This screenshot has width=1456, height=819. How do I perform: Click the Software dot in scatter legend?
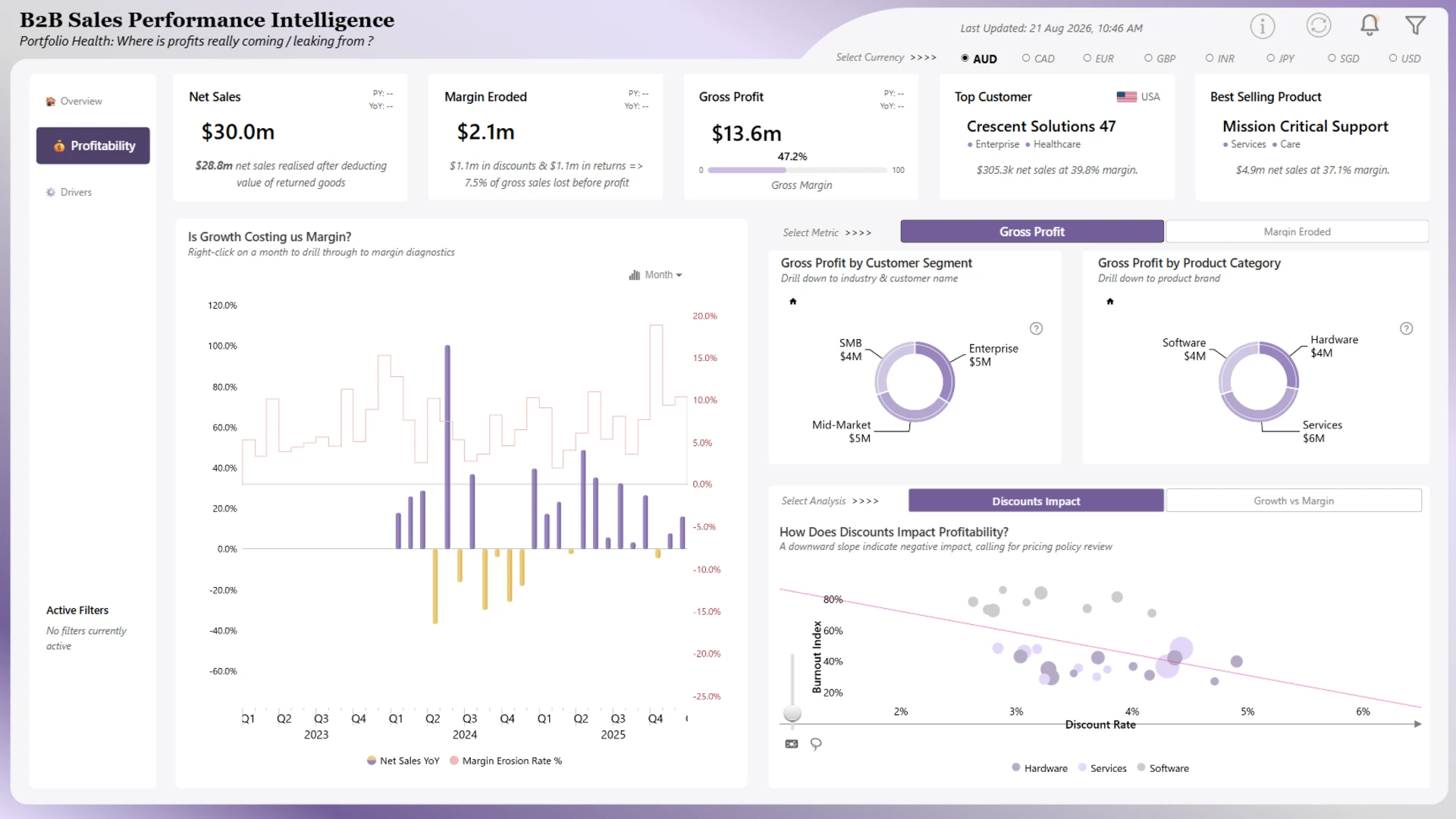[x=1141, y=767]
